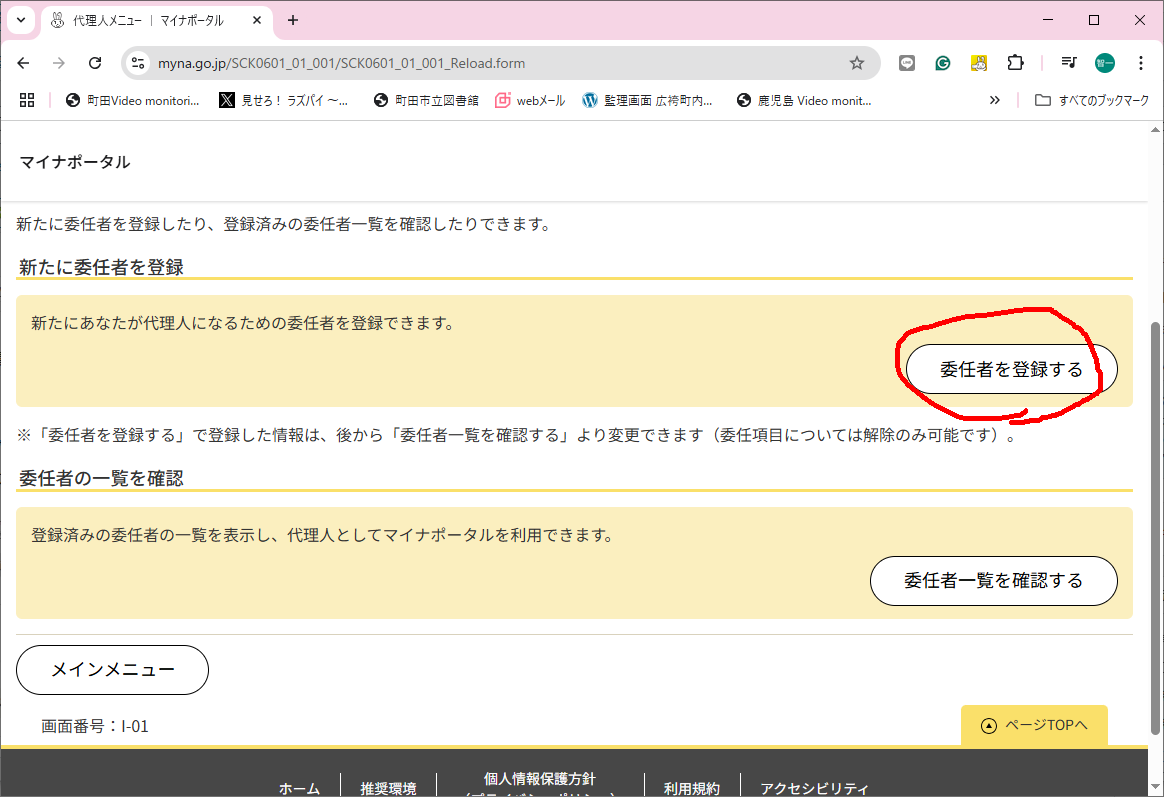
Task: Go back to メインメニュー
Action: 112,670
